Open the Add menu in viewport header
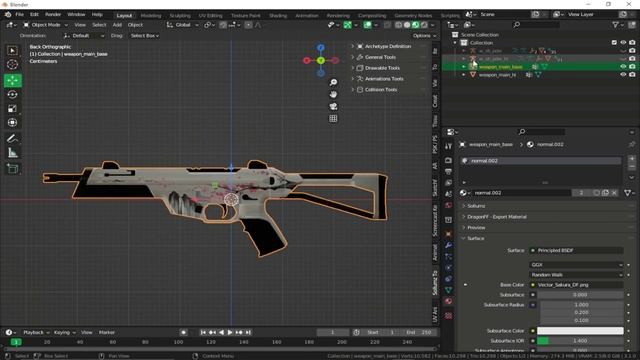Image resolution: width=640 pixels, height=360 pixels. pyautogui.click(x=117, y=25)
